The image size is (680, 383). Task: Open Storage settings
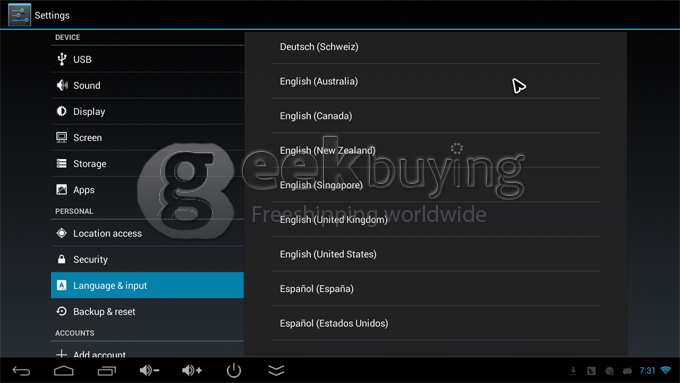click(147, 164)
